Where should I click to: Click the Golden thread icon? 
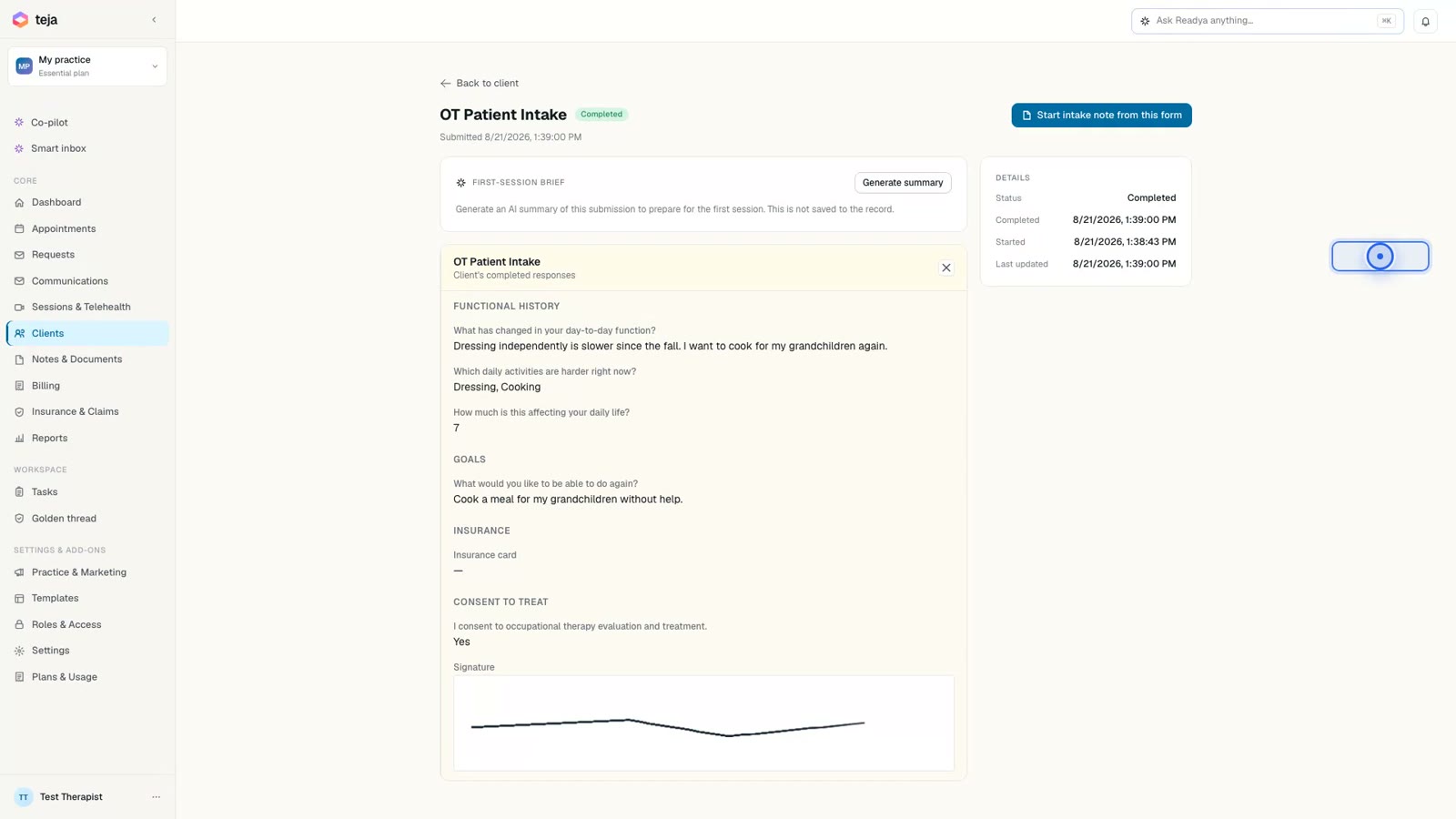[x=19, y=519]
